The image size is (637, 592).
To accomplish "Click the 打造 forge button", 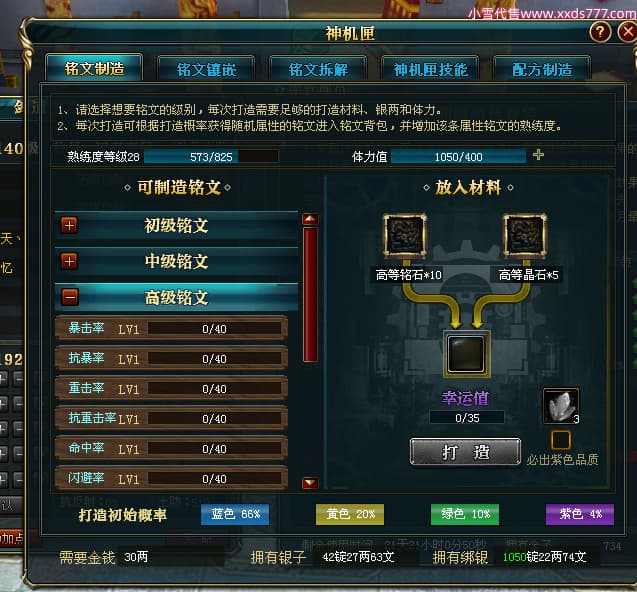I will click(x=465, y=452).
